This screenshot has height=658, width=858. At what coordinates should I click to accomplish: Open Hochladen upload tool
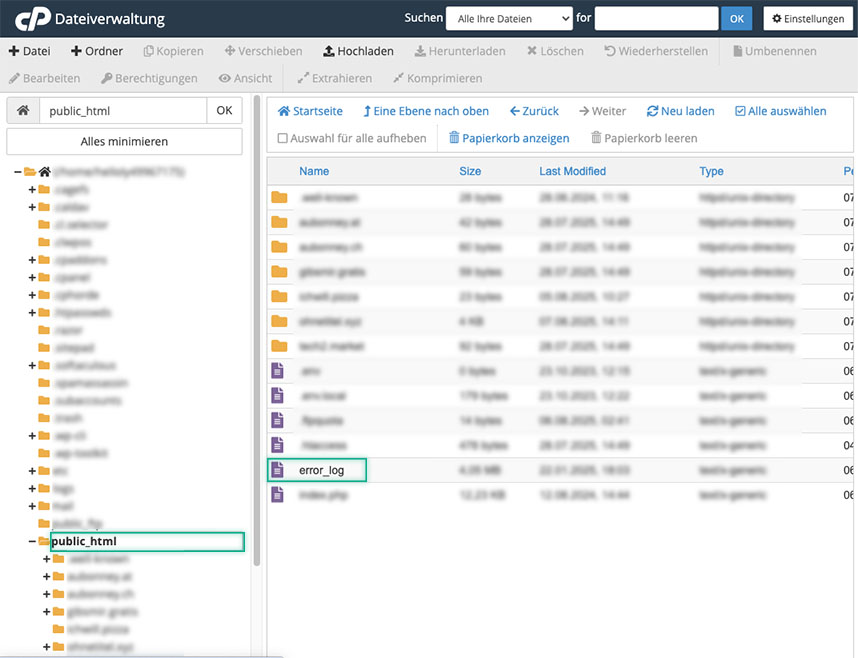pyautogui.click(x=358, y=51)
